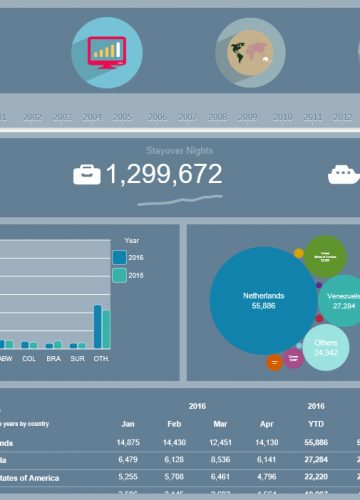Click the 6,479 January cell
360x500 pixels.
[128, 460]
